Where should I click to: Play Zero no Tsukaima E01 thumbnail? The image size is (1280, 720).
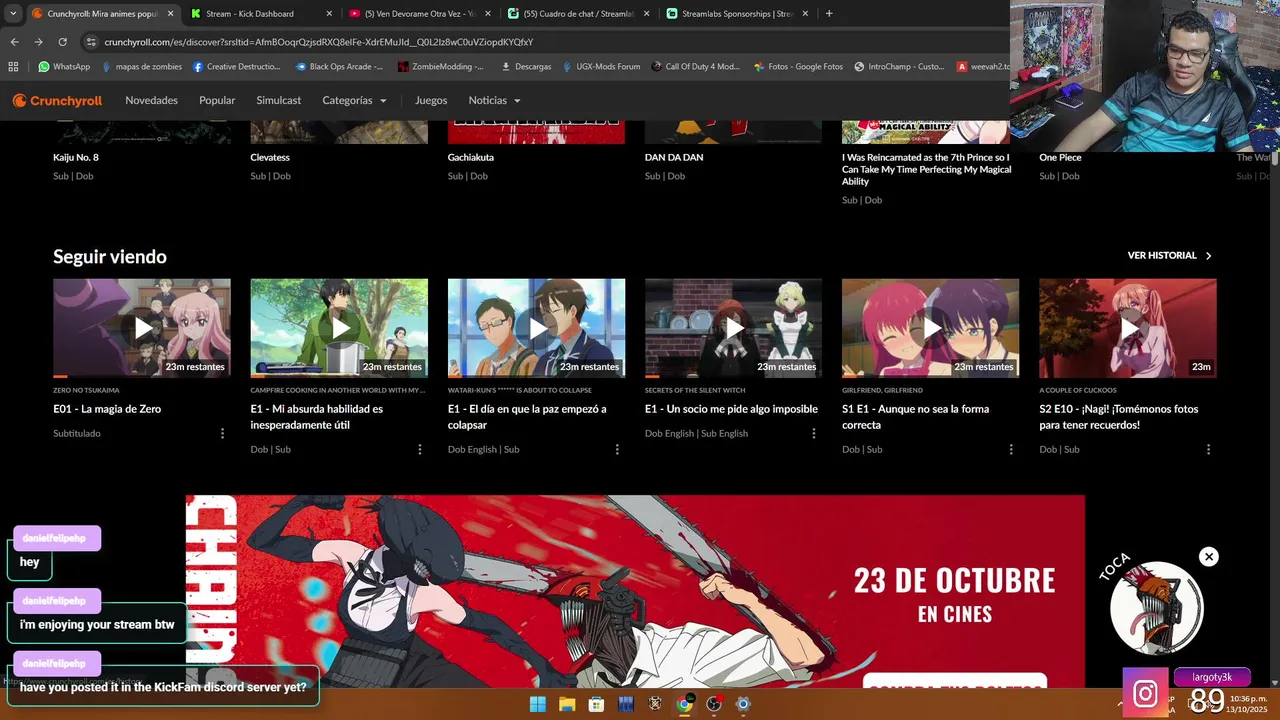[142, 328]
